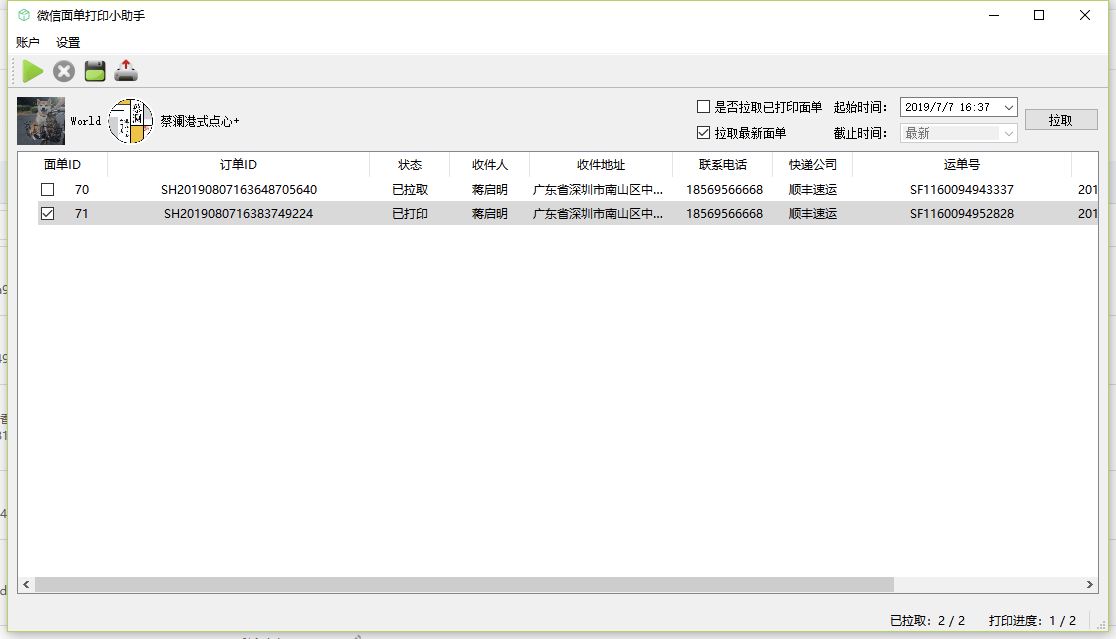Screen dimensions: 1116x639
Task: Uncheck the row 71 checkbox
Action: 48,213
